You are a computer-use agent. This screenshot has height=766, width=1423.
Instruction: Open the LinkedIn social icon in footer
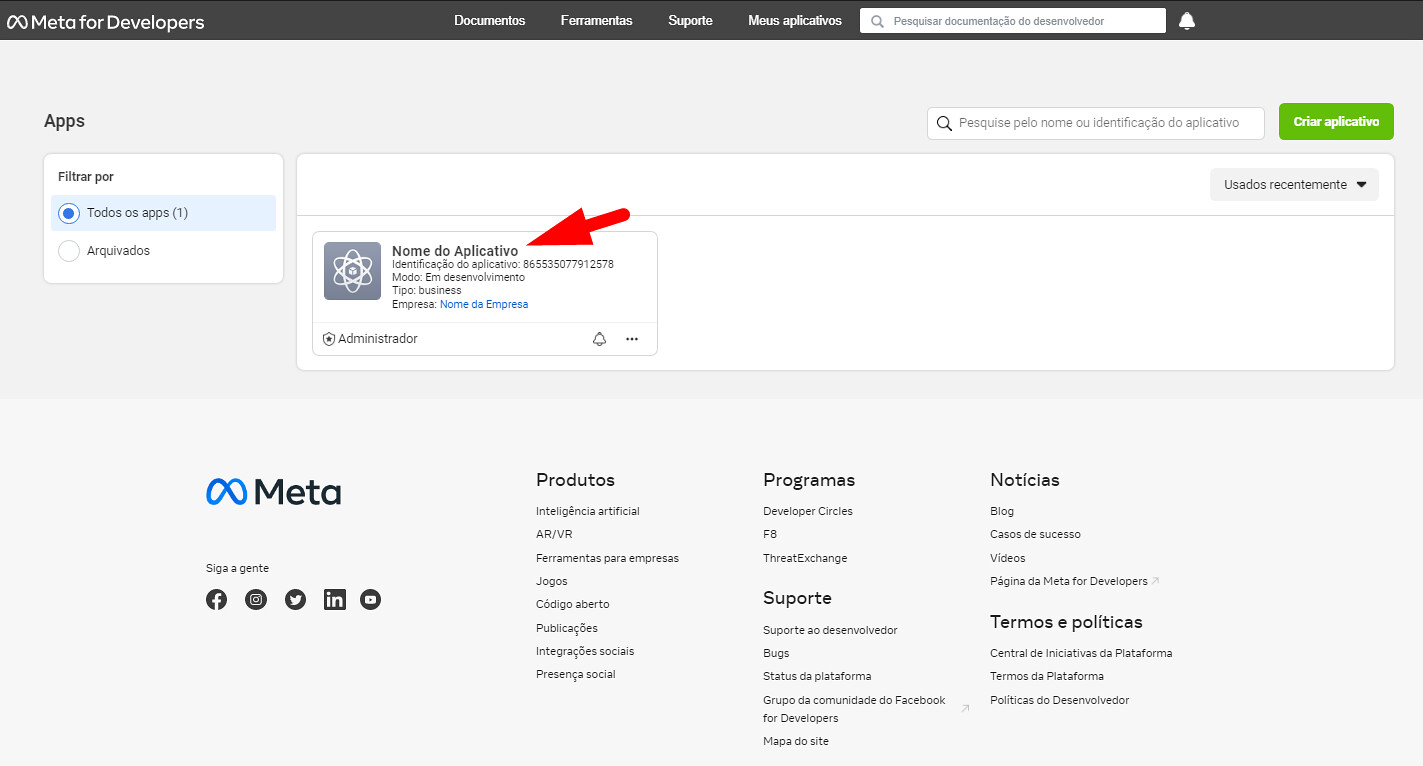click(334, 600)
